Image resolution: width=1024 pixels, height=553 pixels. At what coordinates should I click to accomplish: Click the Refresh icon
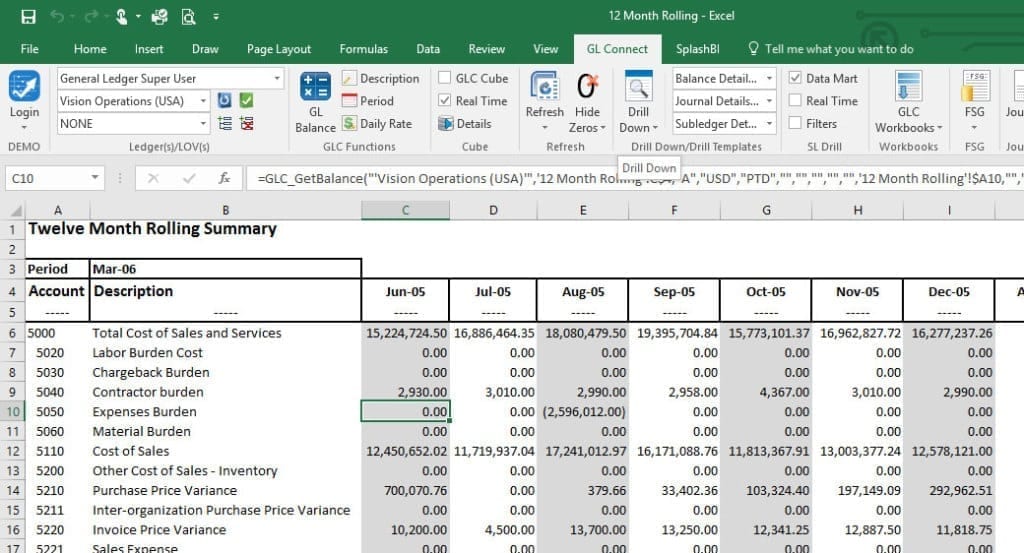544,88
